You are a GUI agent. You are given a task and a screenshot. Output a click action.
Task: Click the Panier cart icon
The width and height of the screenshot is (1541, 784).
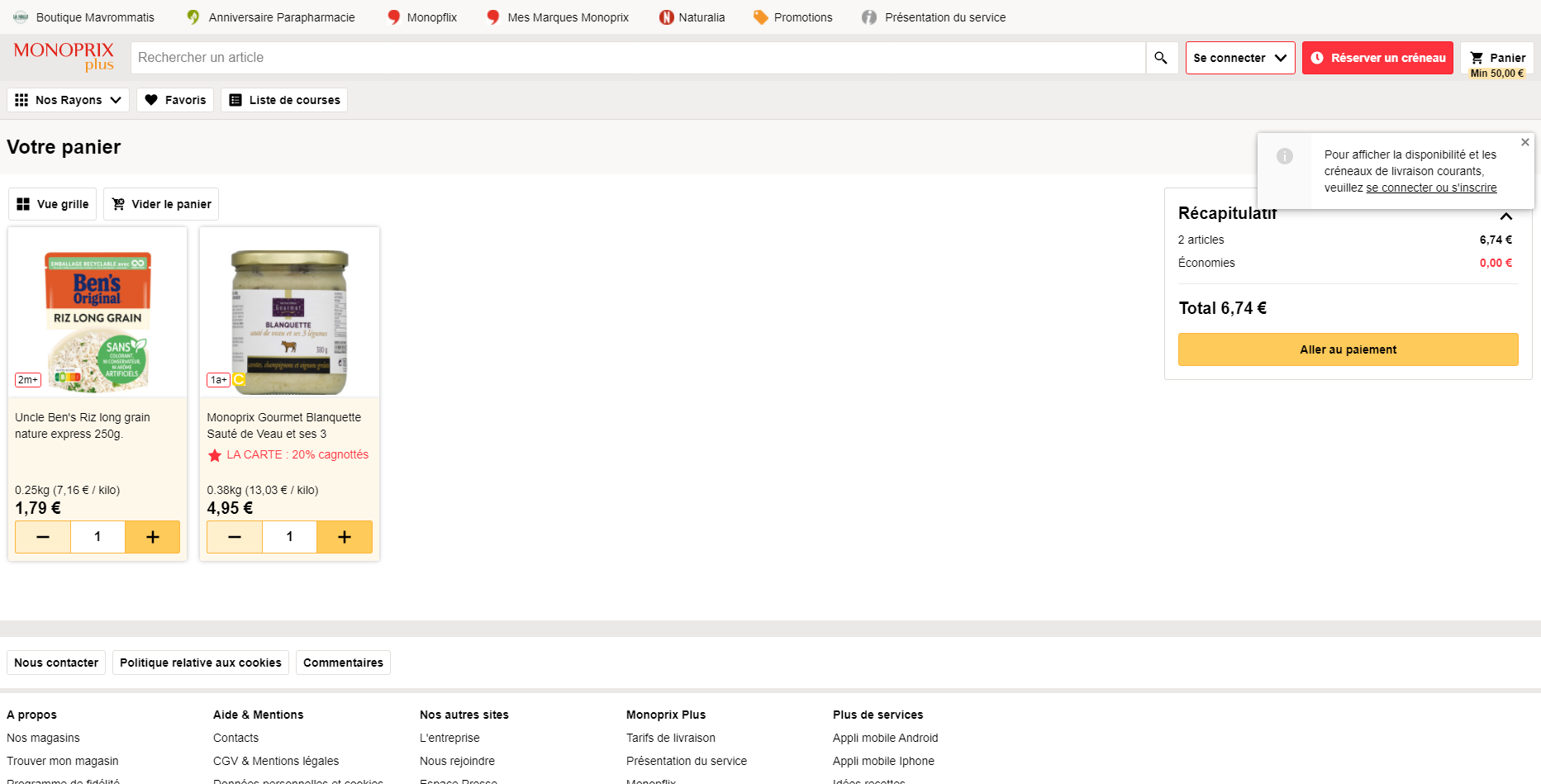[x=1477, y=58]
